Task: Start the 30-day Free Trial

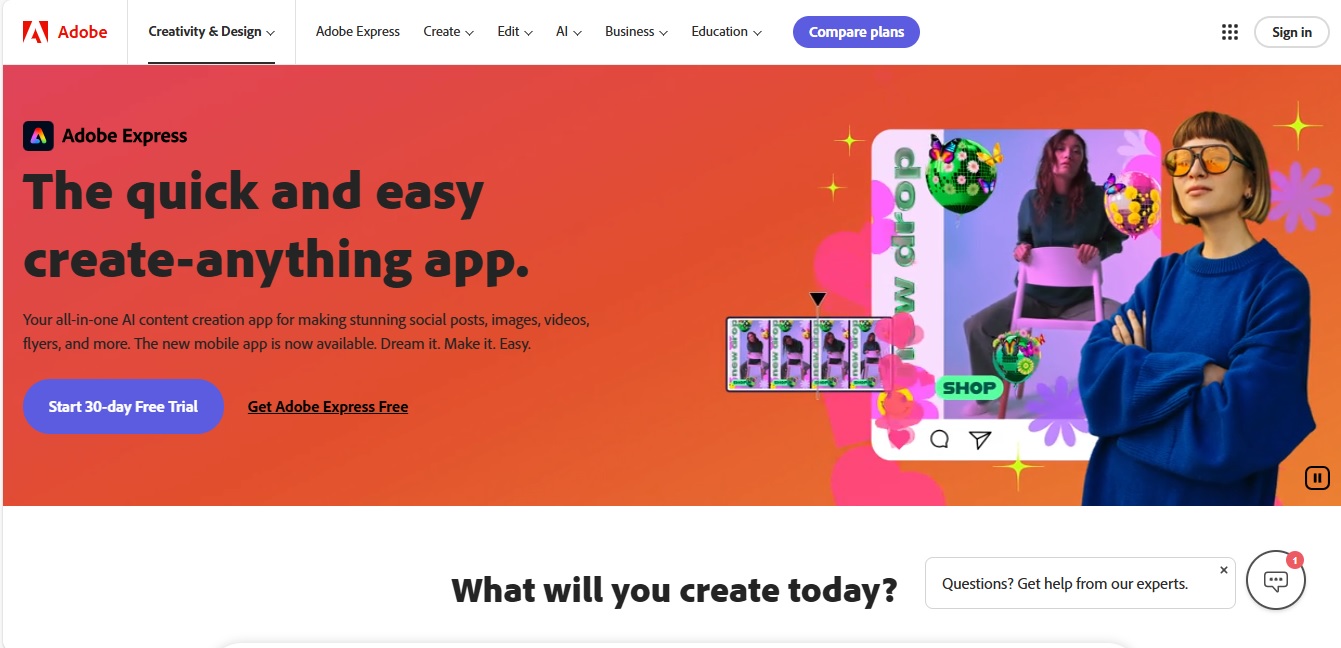Action: point(123,407)
